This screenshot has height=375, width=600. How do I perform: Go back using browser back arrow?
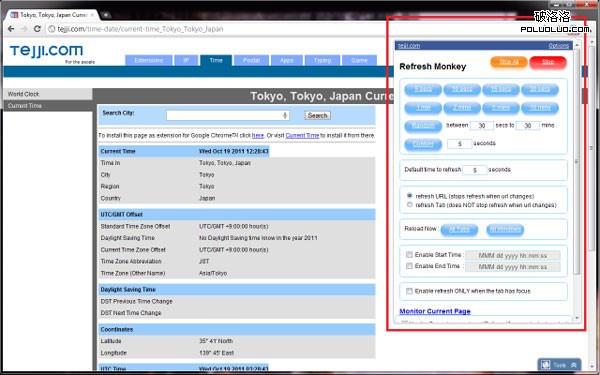point(11,29)
